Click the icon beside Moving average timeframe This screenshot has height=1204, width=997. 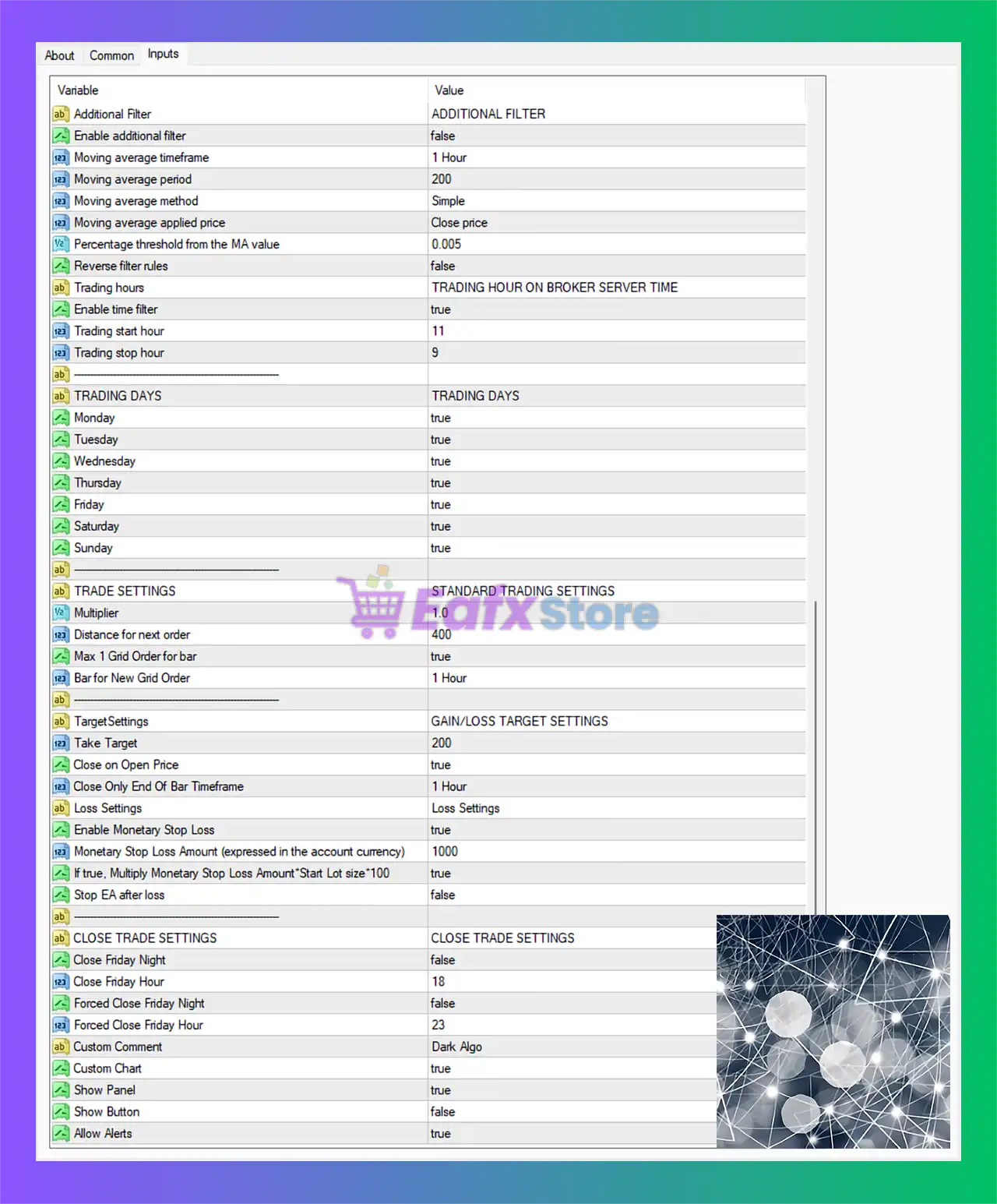point(61,157)
